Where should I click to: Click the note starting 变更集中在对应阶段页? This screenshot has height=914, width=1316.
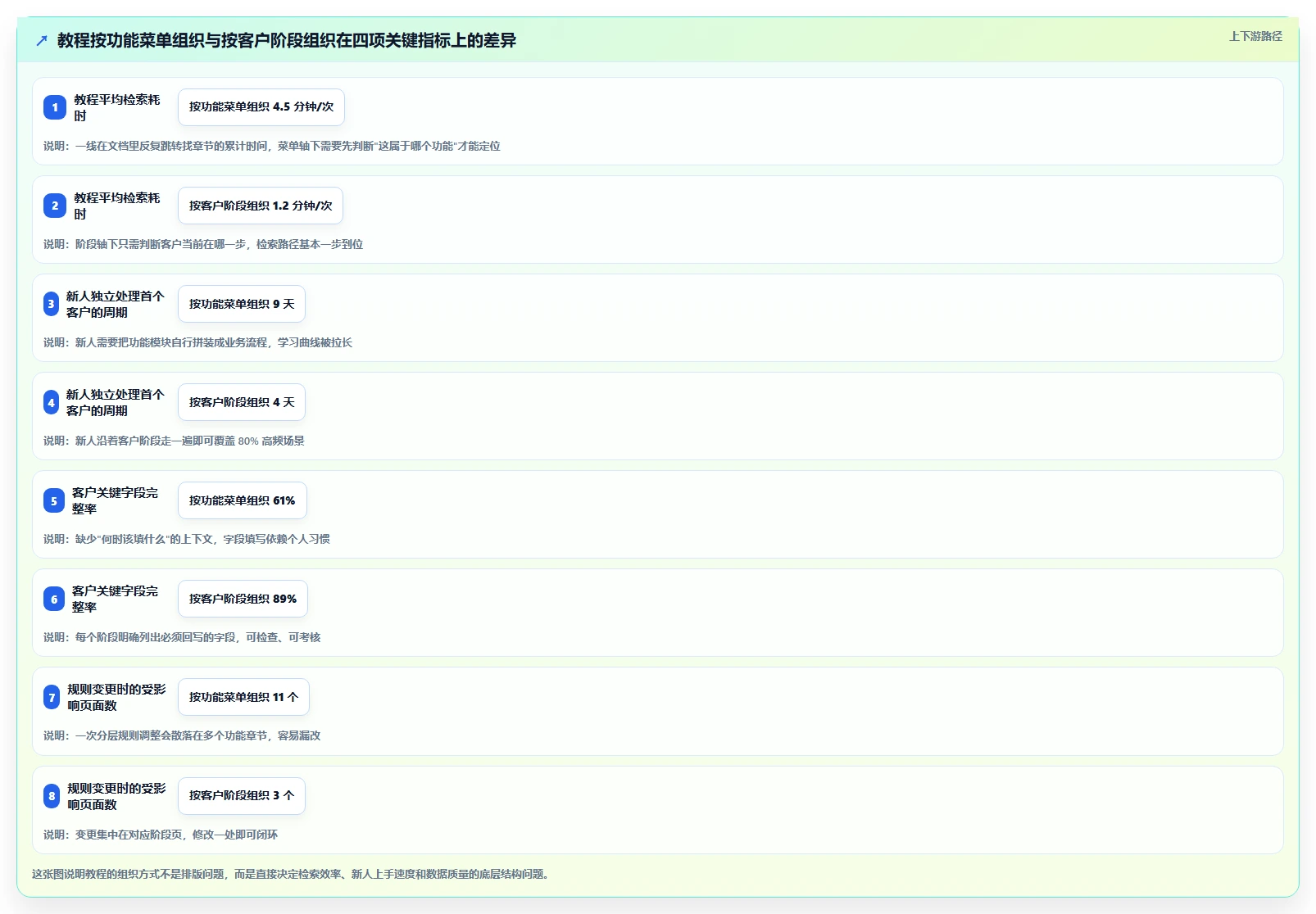click(x=161, y=835)
